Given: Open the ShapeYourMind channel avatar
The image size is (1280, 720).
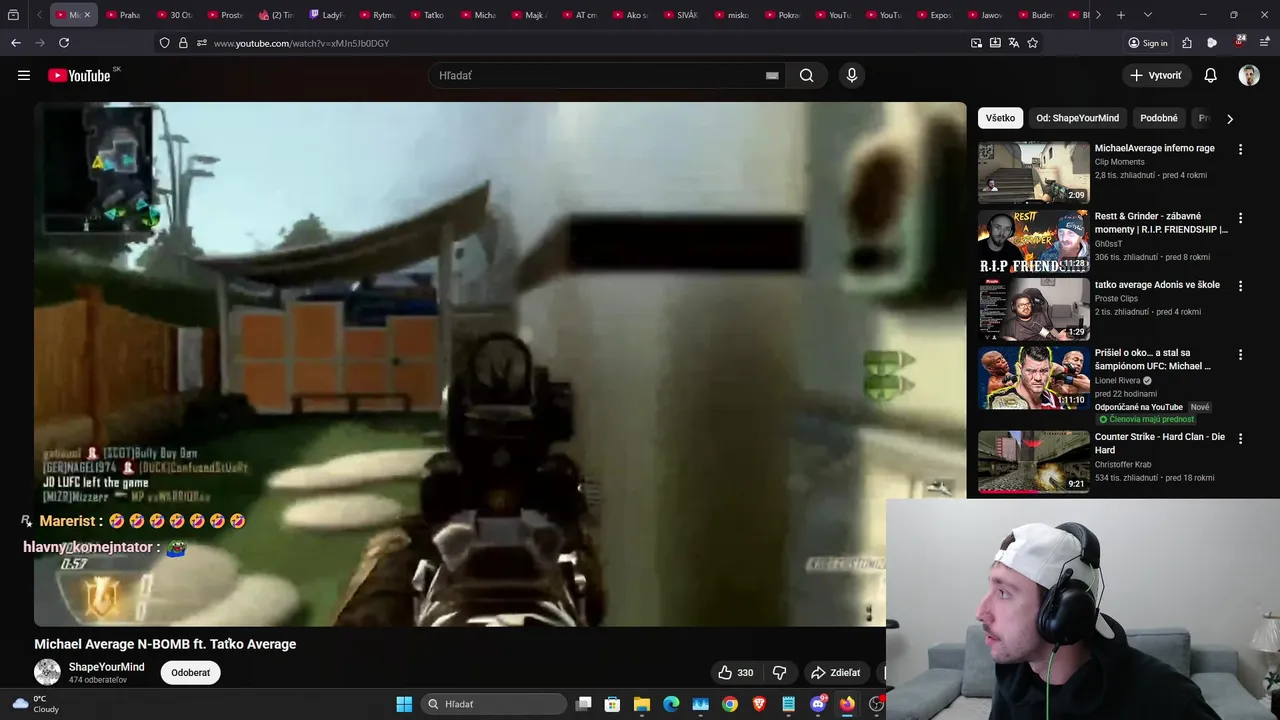Looking at the screenshot, I should [x=47, y=672].
